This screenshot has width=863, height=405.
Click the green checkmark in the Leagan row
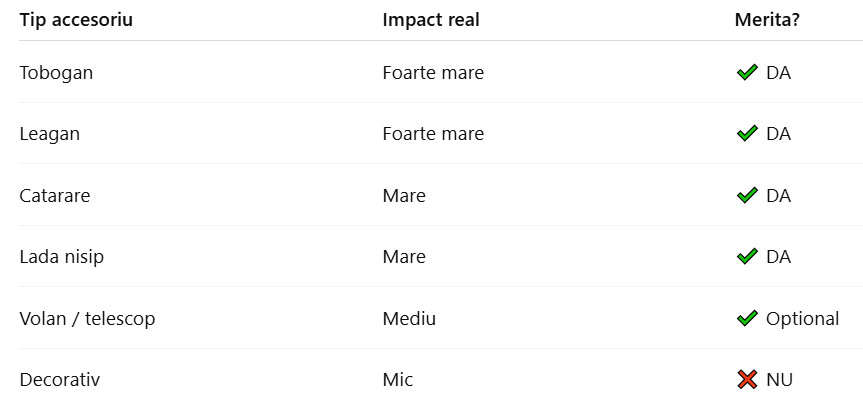[746, 134]
